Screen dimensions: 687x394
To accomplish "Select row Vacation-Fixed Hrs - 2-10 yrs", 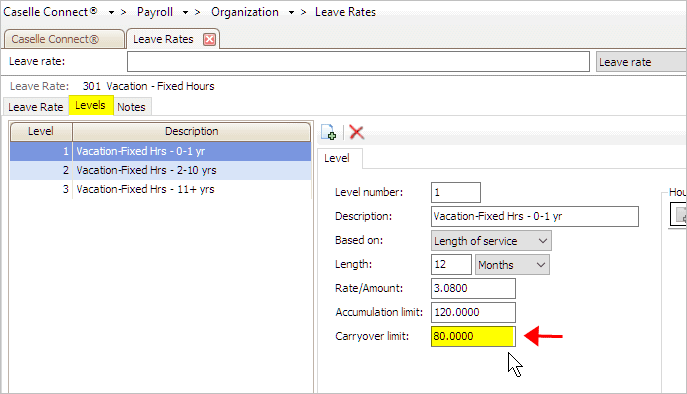I will 160,170.
